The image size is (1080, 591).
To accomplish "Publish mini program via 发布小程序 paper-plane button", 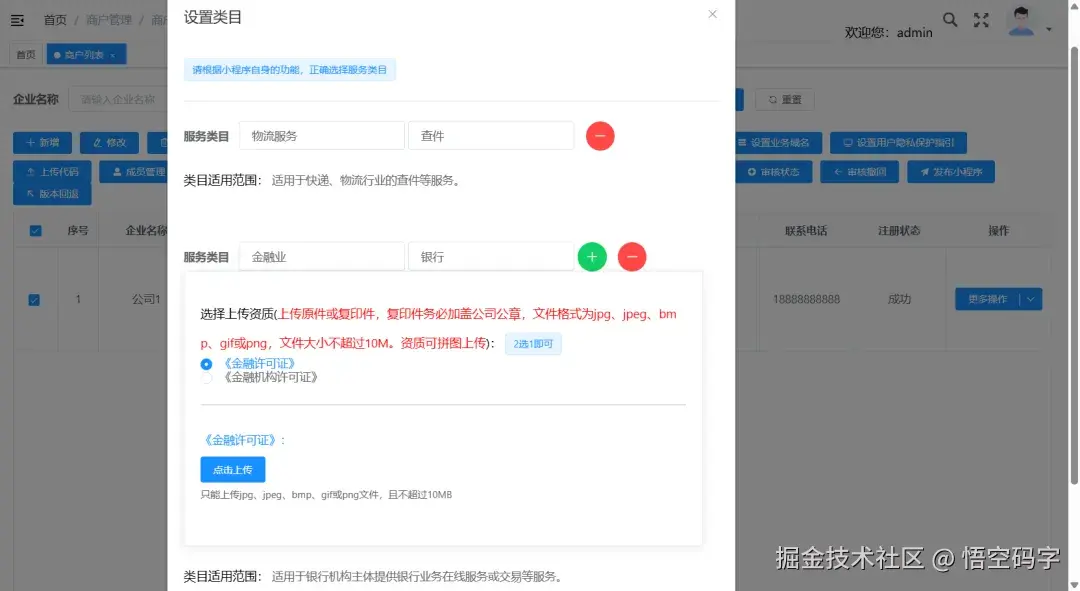I will pos(951,171).
